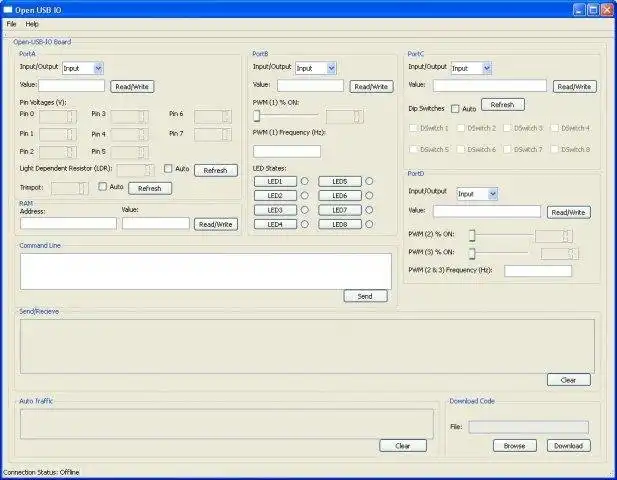Viewport: 617px width, 480px height.
Task: Click the RAM Address field
Action: point(68,223)
